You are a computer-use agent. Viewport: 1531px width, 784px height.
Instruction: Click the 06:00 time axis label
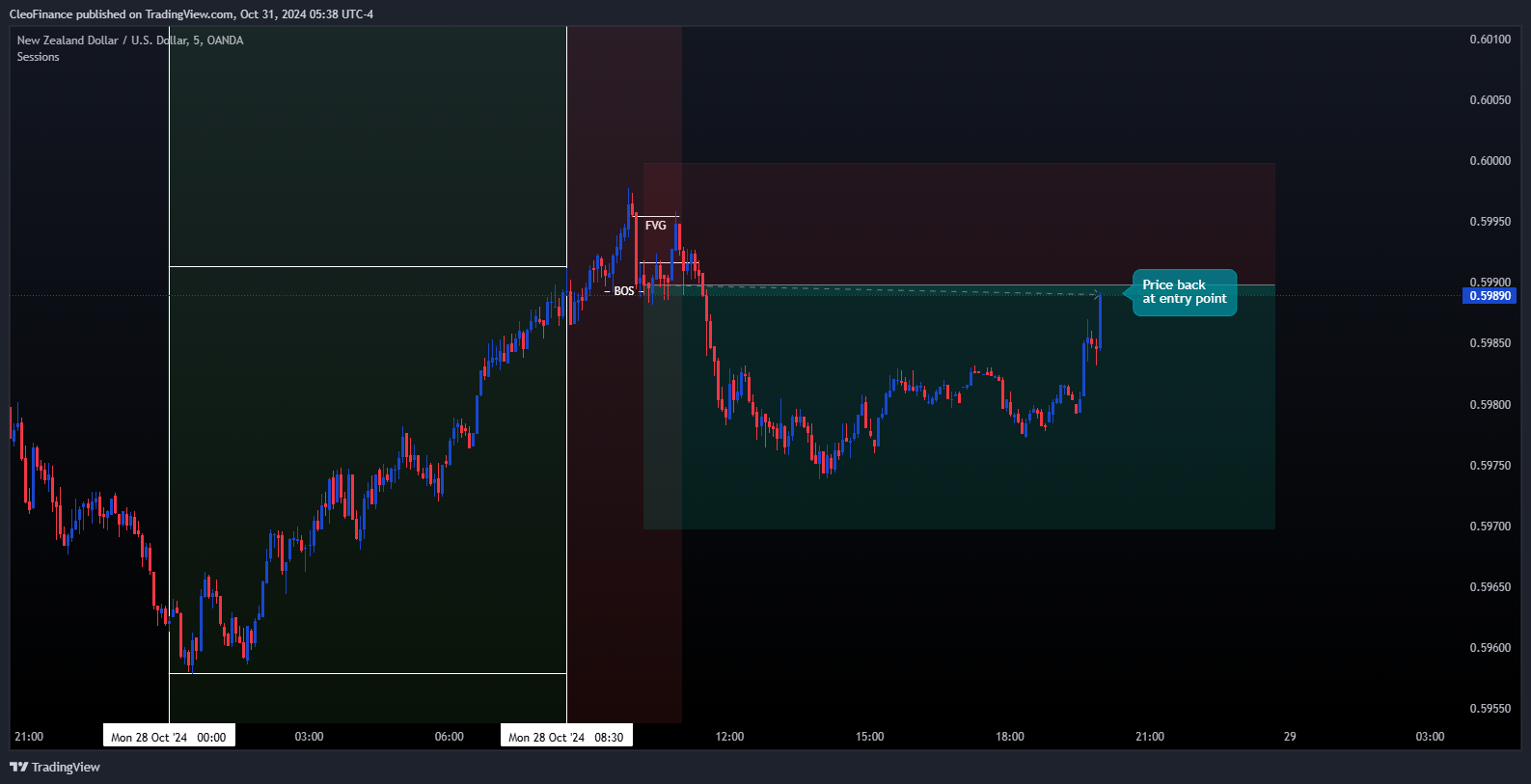[x=450, y=737]
